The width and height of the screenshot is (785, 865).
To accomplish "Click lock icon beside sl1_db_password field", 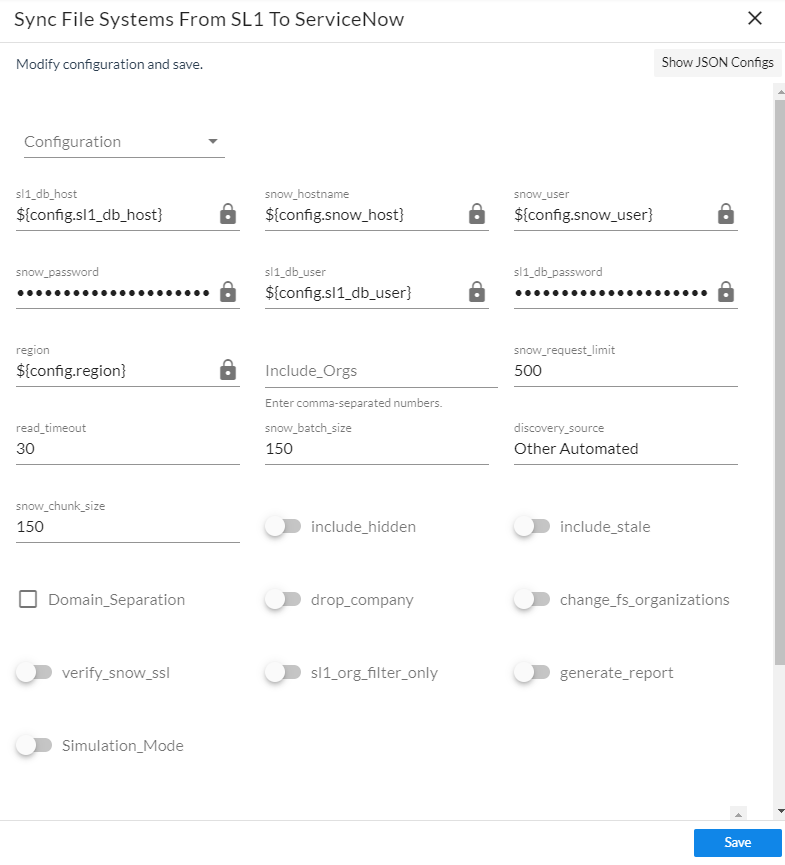I will tap(726, 292).
